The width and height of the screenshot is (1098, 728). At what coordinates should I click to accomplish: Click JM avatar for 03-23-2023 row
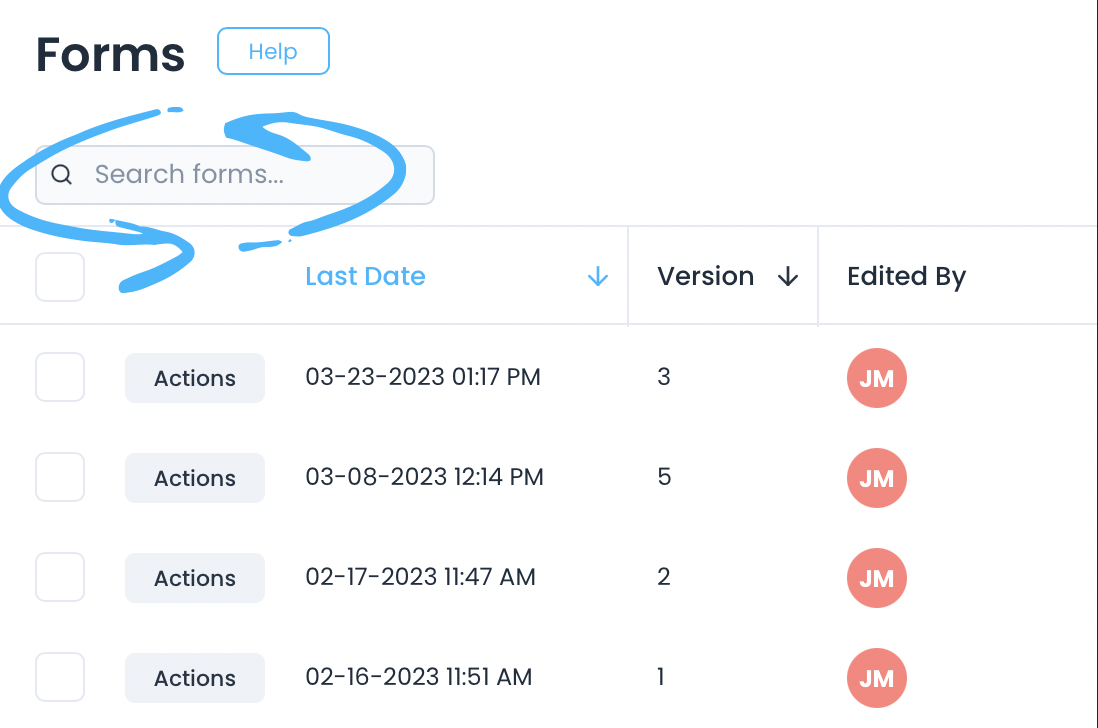876,378
